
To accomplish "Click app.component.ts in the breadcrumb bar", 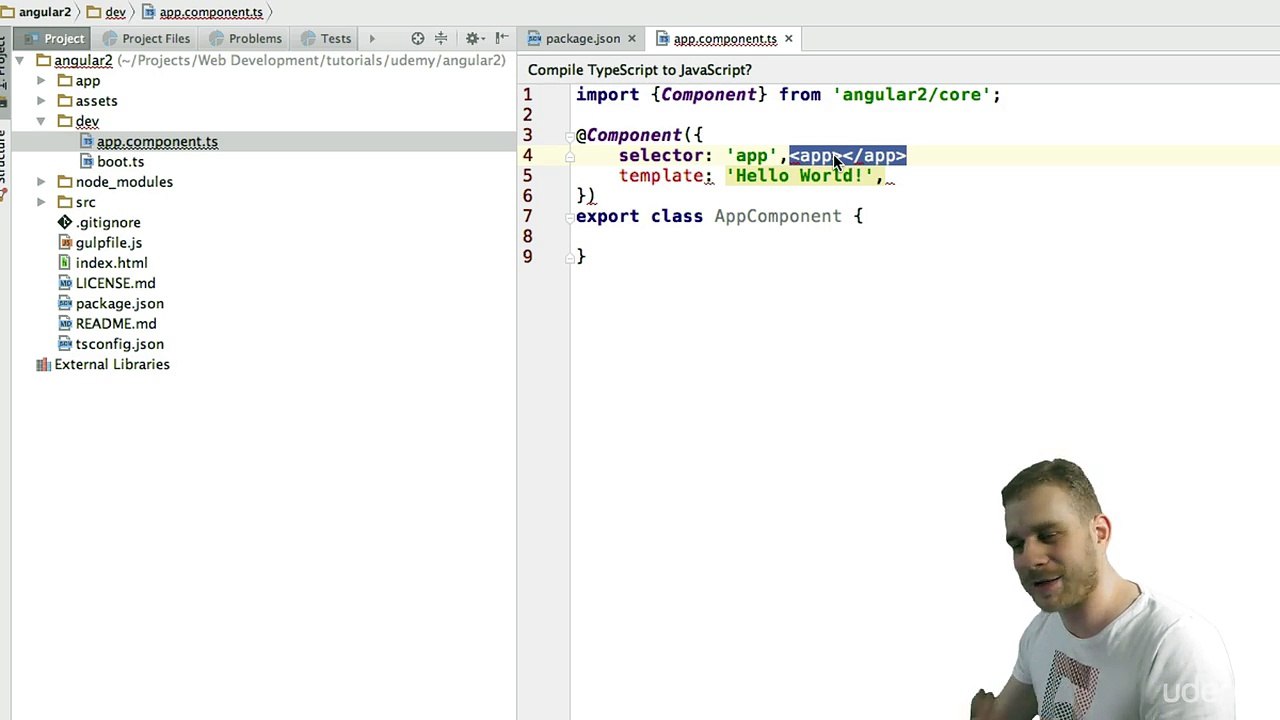I will click(203, 12).
